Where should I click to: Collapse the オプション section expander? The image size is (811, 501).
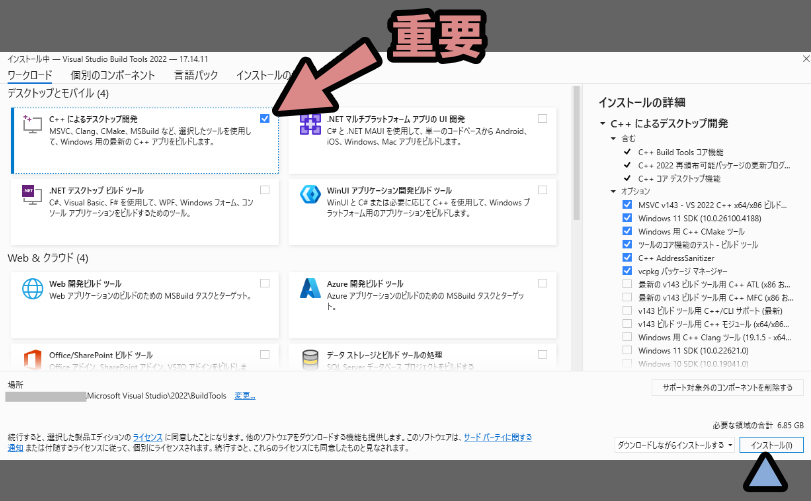click(x=613, y=191)
